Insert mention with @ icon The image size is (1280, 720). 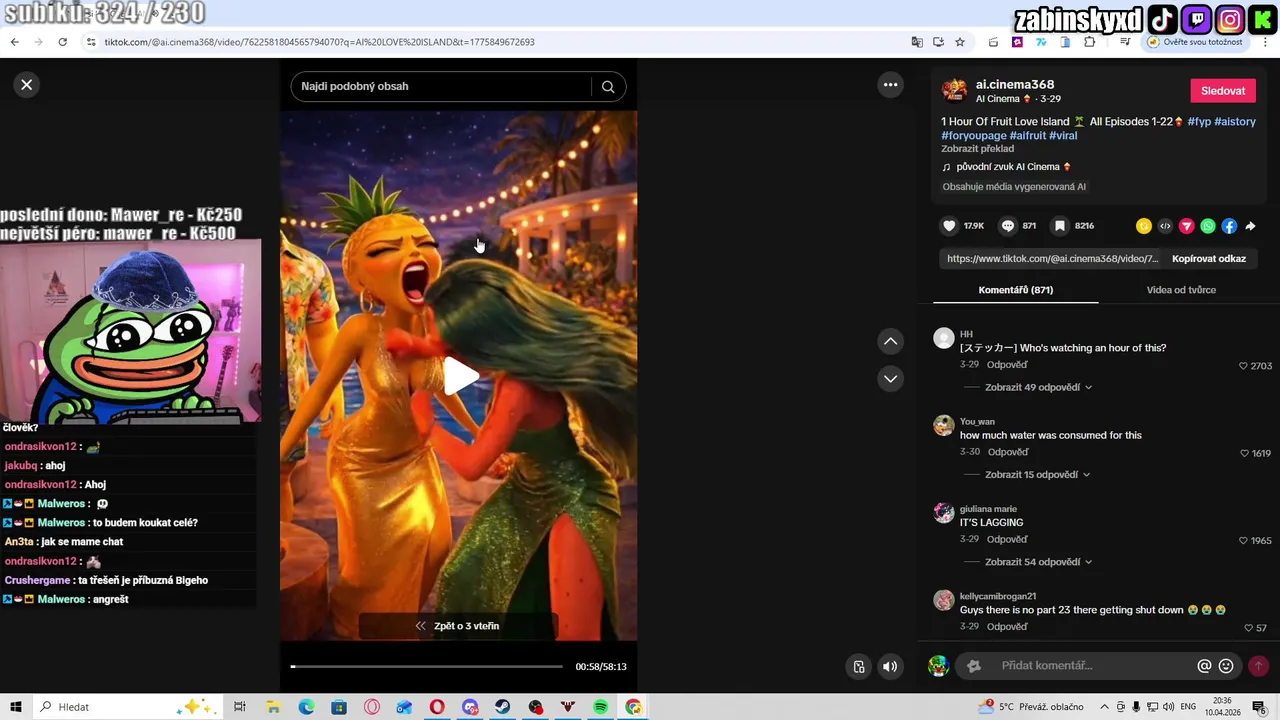(1204, 666)
